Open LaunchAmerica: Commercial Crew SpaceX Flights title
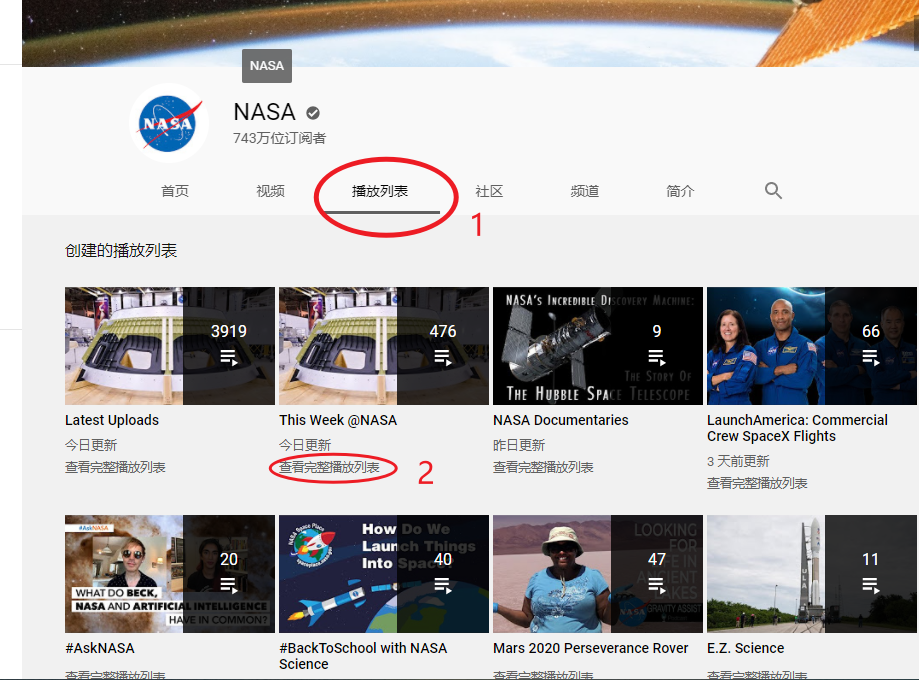 798,428
